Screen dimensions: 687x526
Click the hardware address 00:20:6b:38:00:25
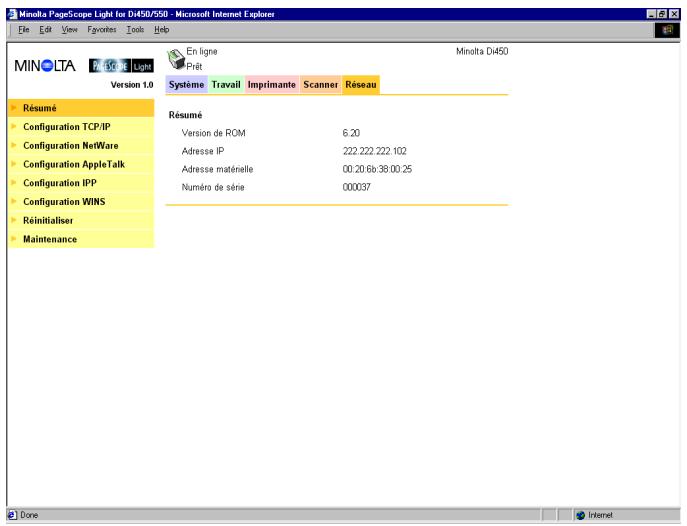click(x=377, y=169)
